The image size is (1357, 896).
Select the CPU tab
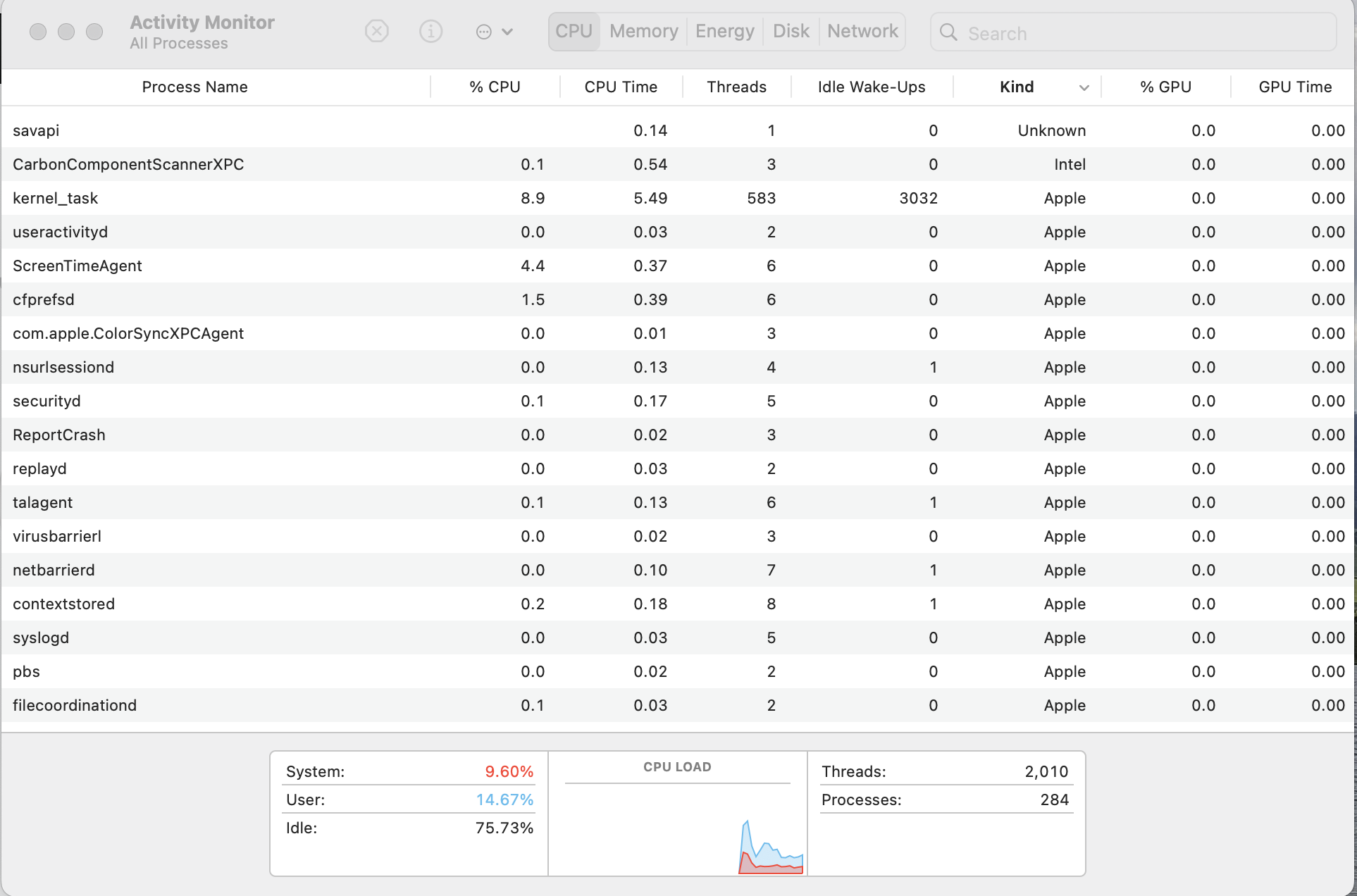(x=574, y=32)
